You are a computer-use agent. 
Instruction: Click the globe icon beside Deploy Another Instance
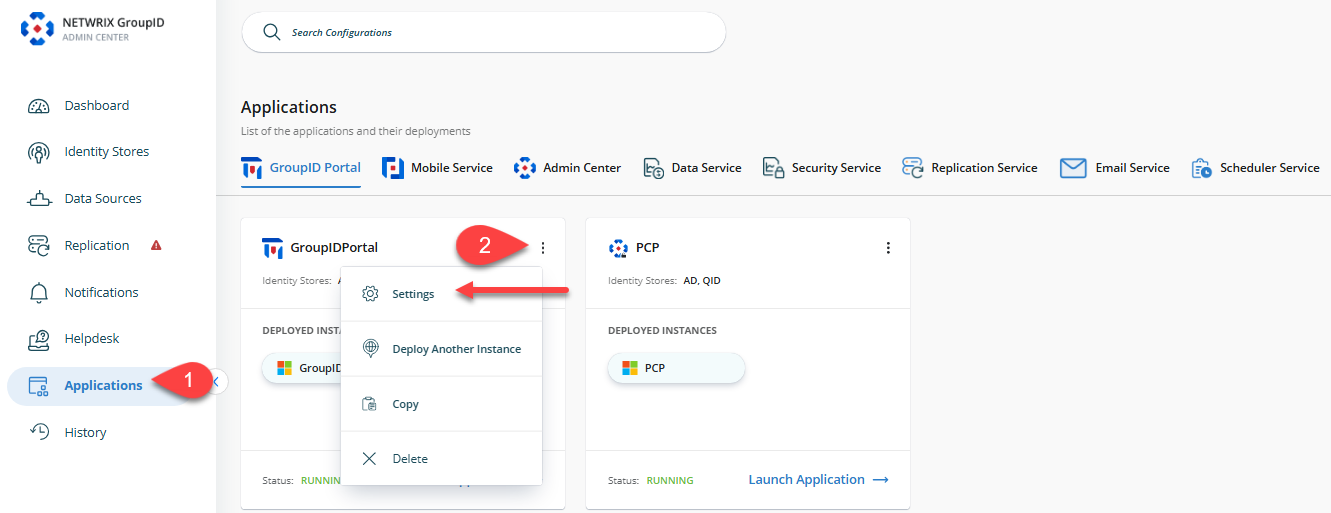(370, 349)
